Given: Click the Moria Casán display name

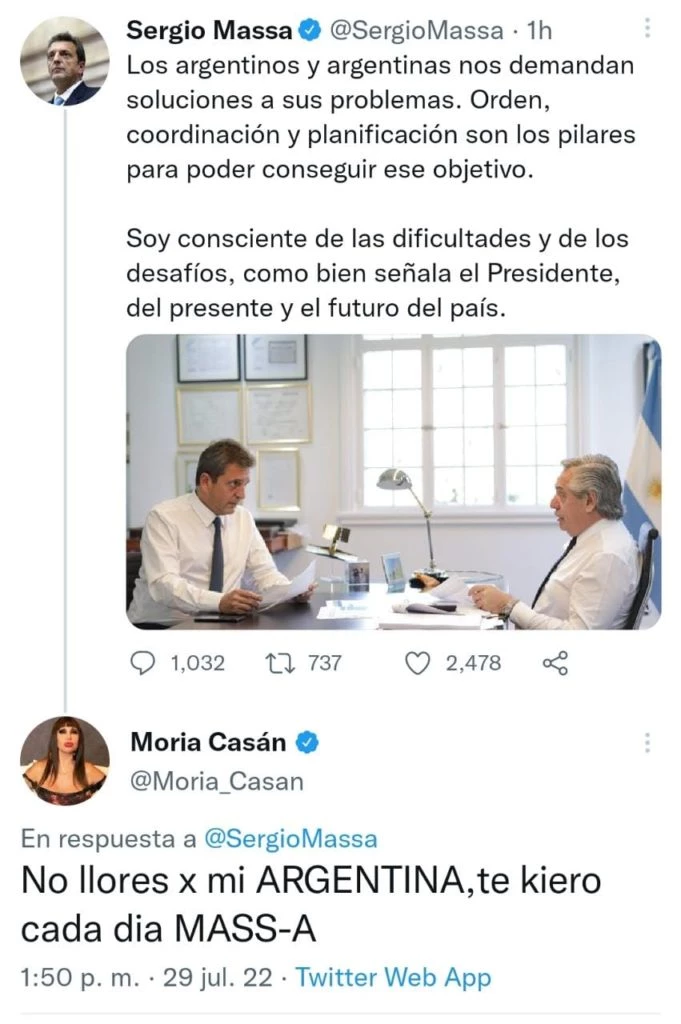Looking at the screenshot, I should pyautogui.click(x=208, y=743).
